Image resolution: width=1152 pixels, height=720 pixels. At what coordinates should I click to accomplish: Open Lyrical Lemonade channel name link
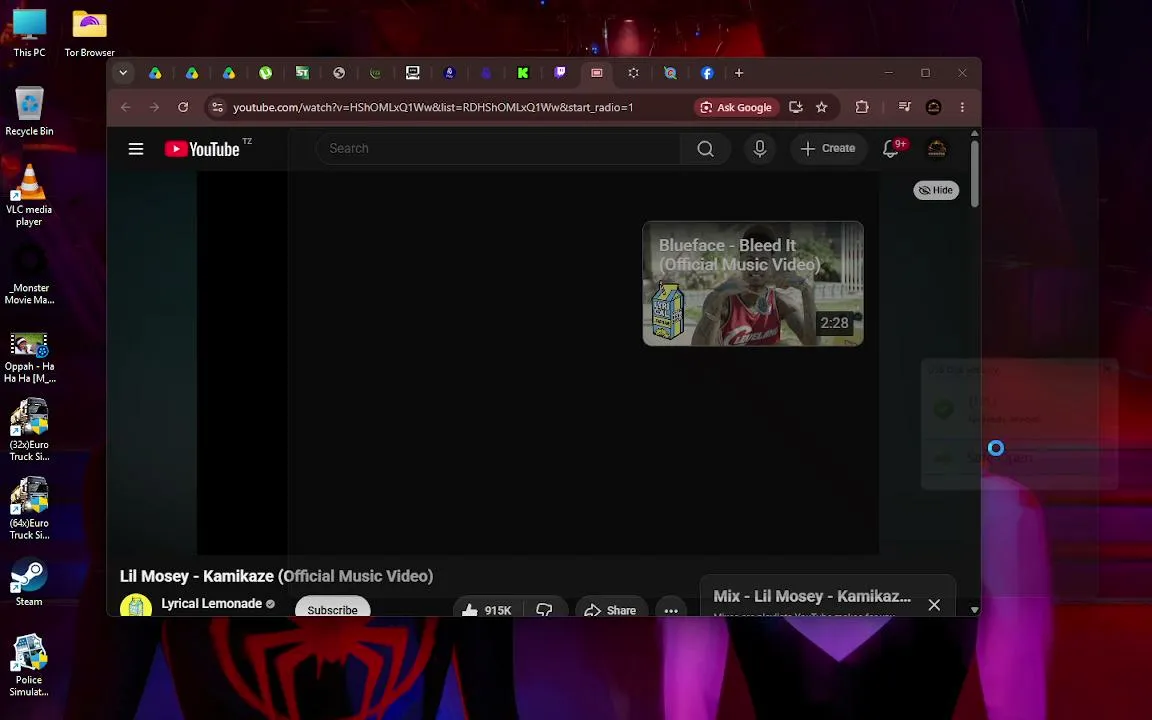tap(212, 603)
